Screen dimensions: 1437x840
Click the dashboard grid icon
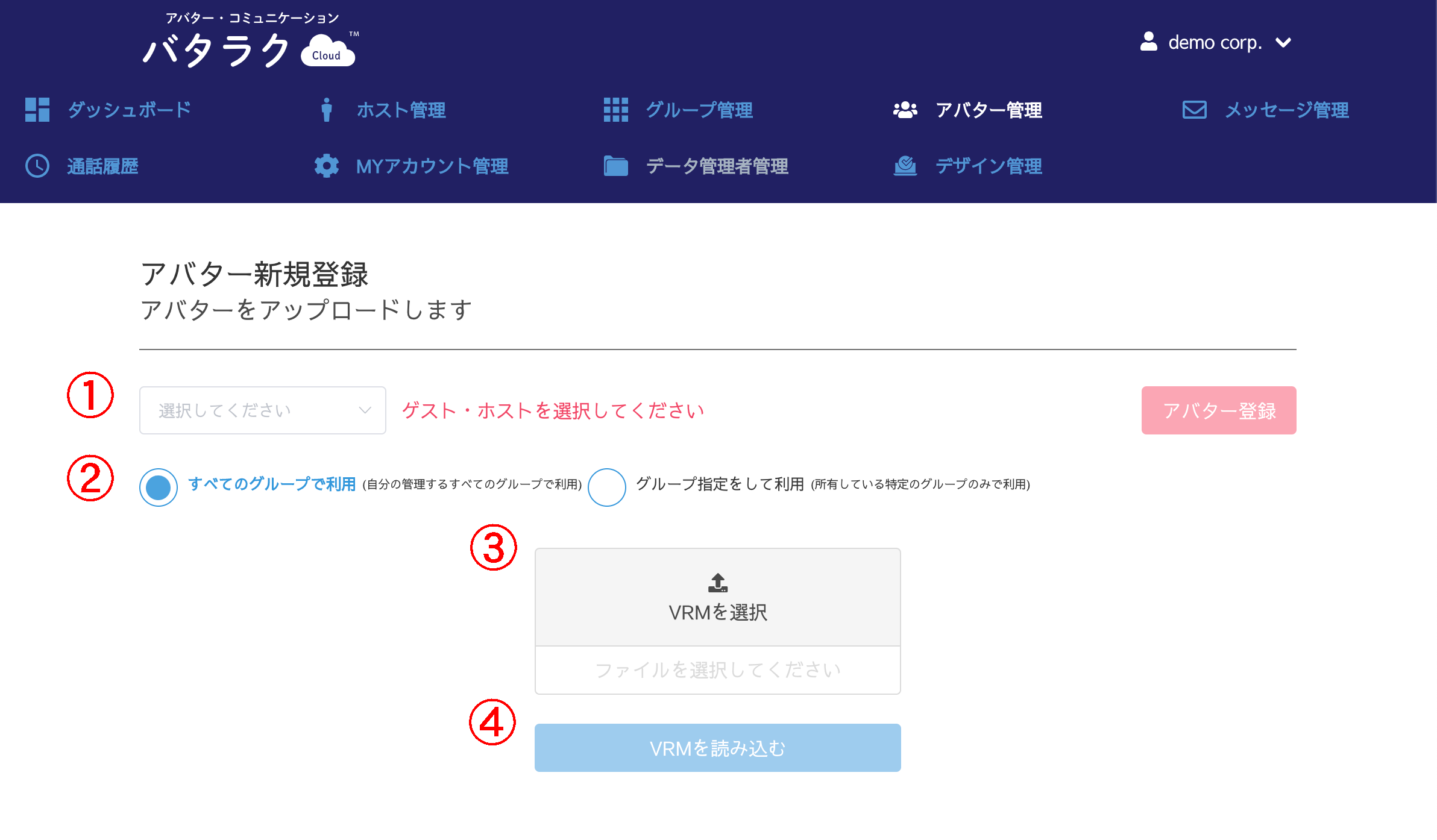click(x=37, y=110)
